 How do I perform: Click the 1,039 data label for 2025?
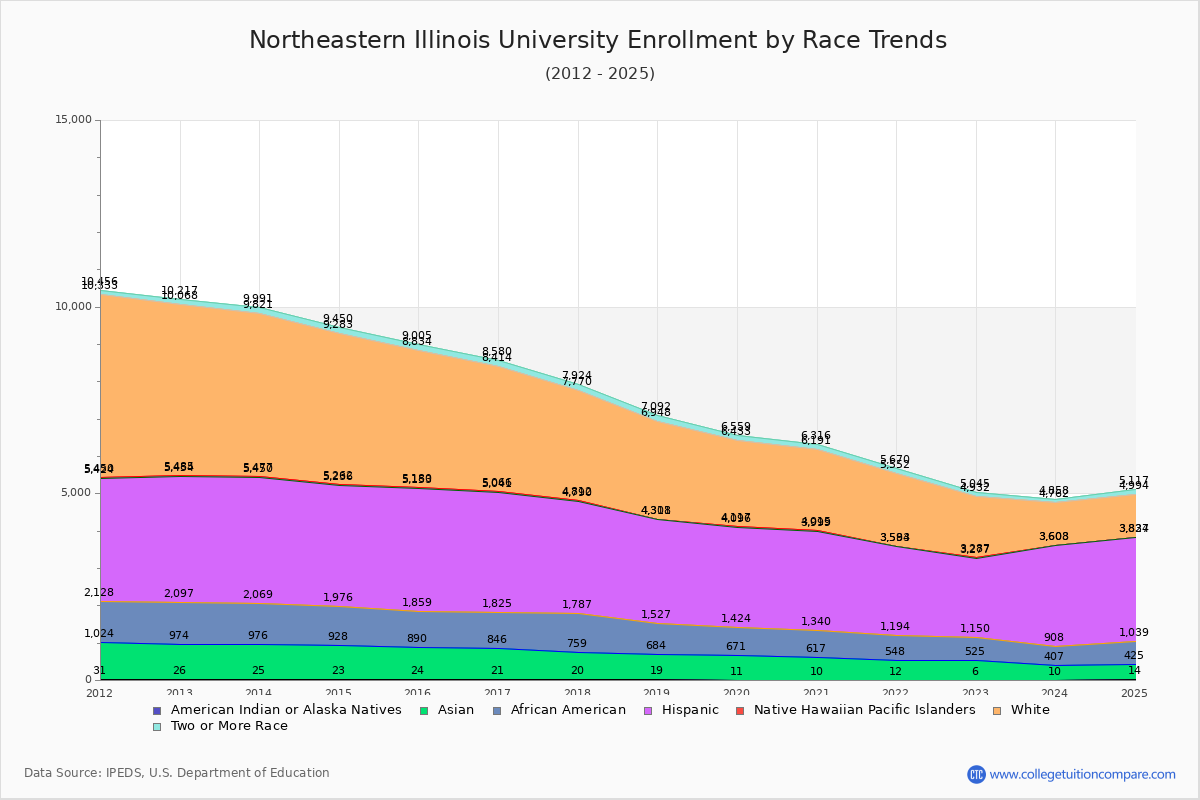point(1134,633)
